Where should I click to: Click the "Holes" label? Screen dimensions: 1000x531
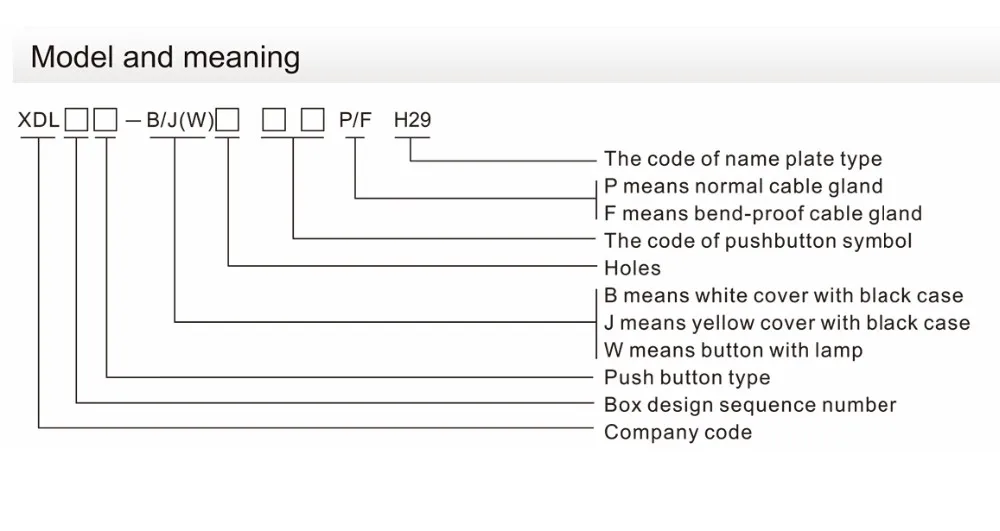633,268
